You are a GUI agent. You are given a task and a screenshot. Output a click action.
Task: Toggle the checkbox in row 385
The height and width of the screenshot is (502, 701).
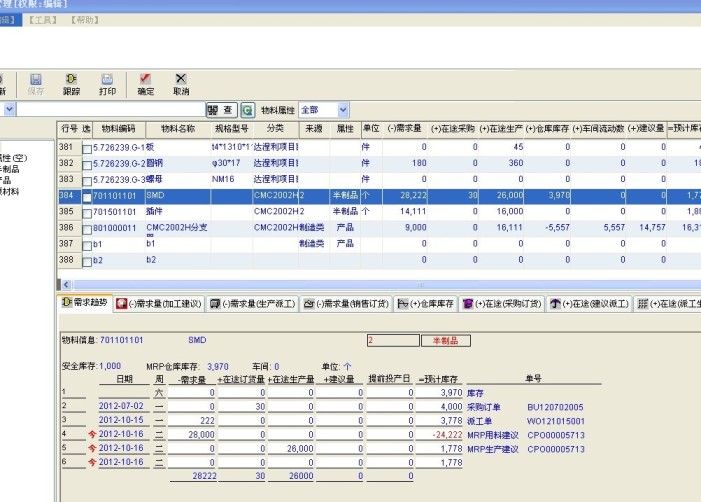click(87, 213)
